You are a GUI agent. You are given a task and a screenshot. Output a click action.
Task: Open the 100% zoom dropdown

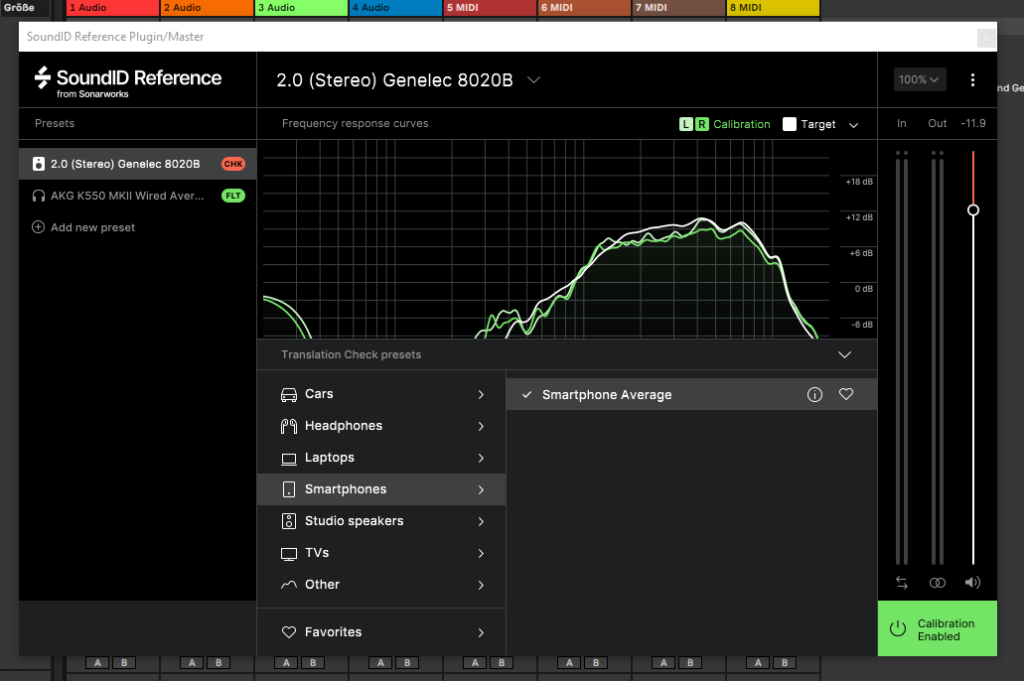[919, 80]
